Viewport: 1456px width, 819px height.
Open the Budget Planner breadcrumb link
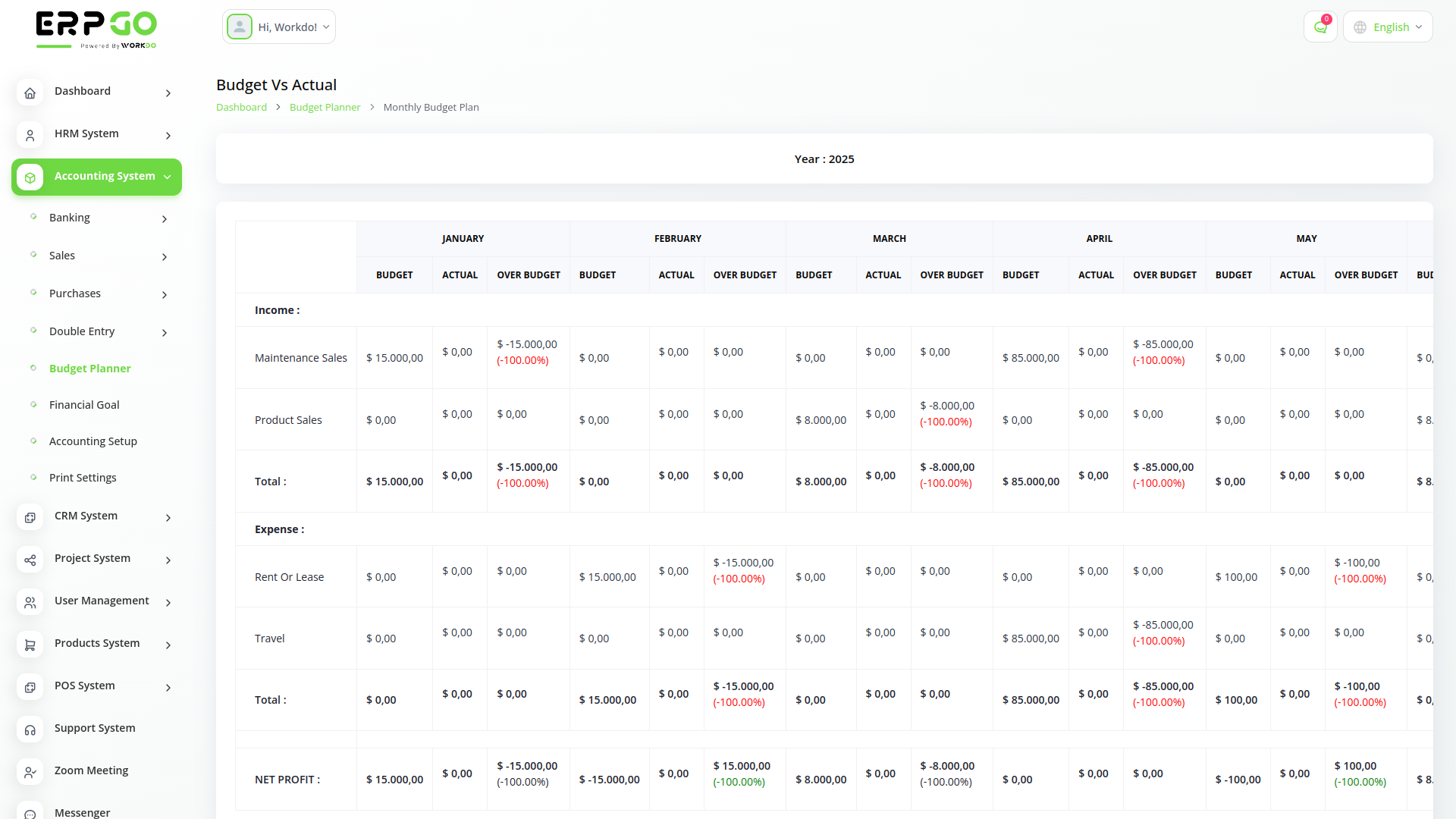click(x=325, y=107)
